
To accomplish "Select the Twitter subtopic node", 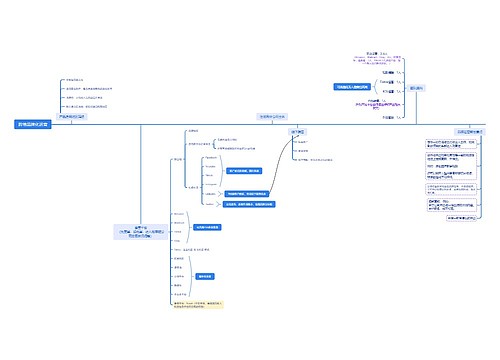I will point(210,204).
